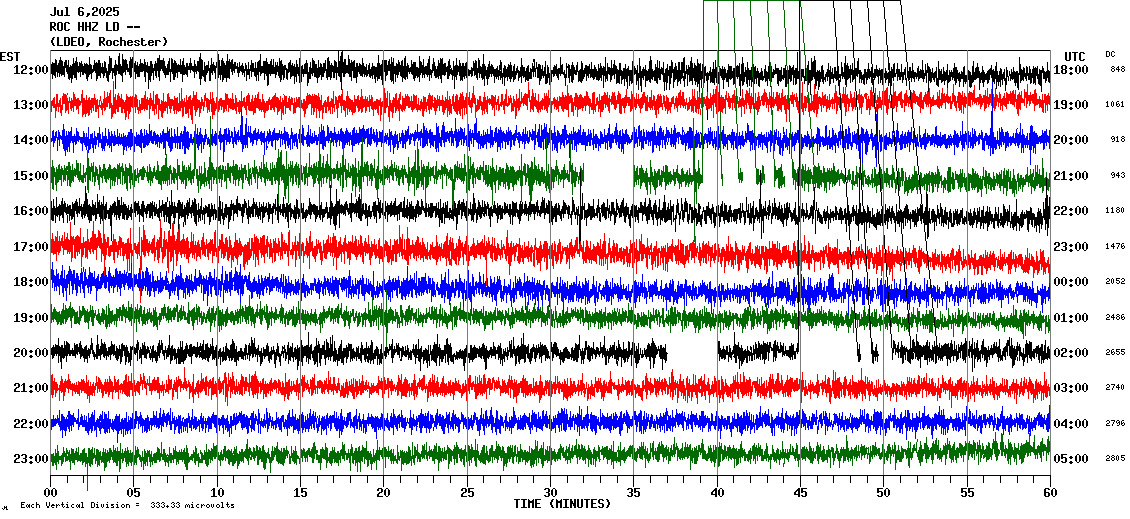The height and width of the screenshot is (519, 1130).
Task: Click the 60 minute axis label
Action: coord(1049,492)
